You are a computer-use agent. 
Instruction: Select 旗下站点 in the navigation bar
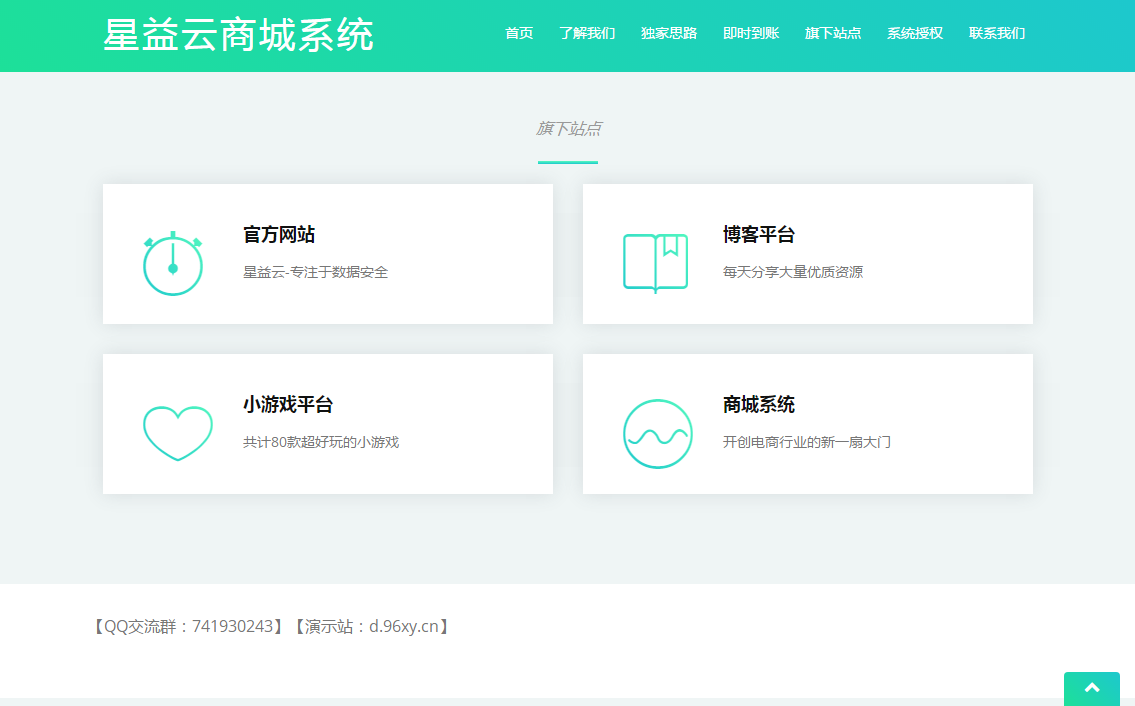(x=832, y=33)
